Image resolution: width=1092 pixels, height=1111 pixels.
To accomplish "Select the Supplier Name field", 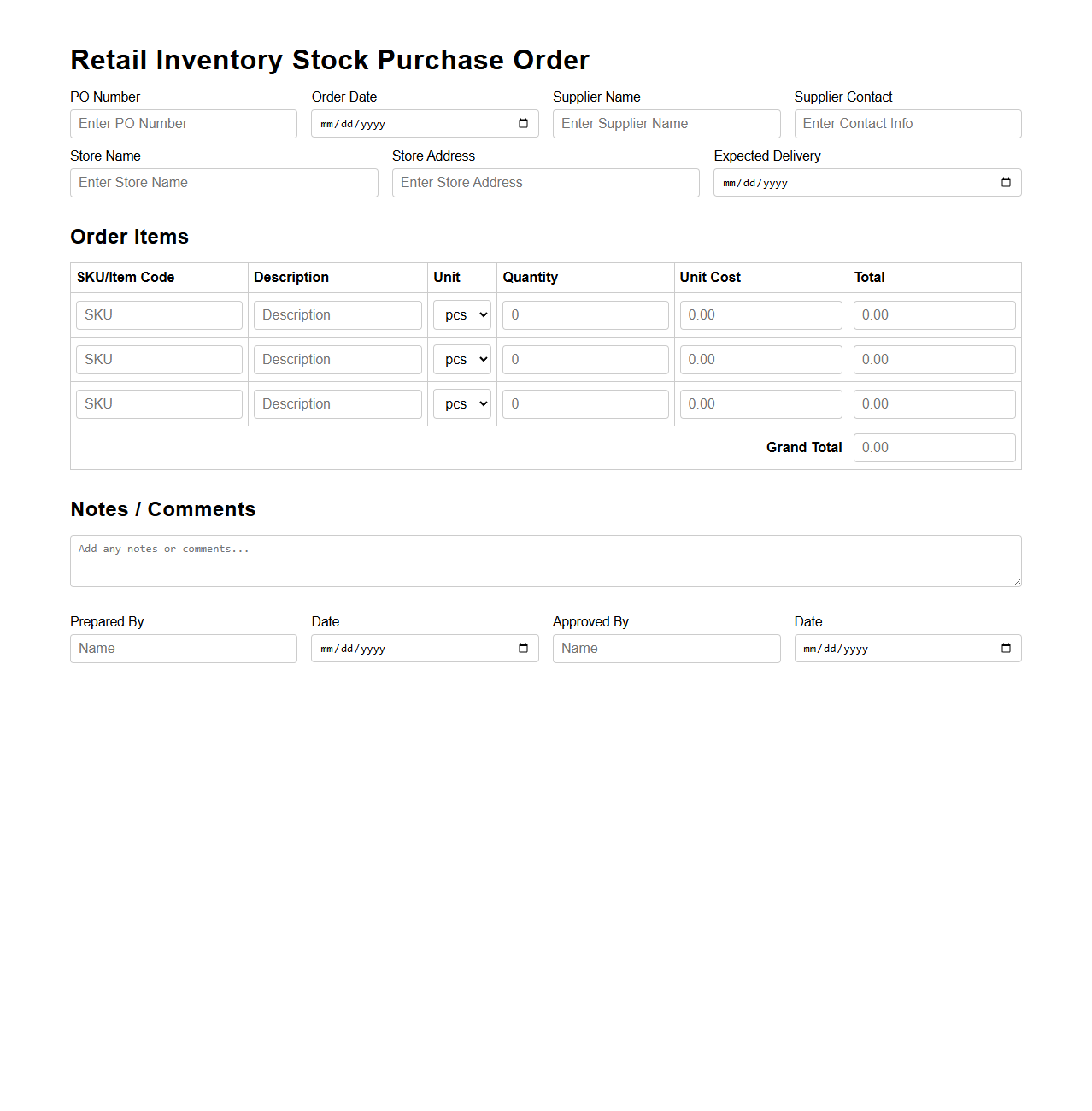I will pyautogui.click(x=666, y=123).
